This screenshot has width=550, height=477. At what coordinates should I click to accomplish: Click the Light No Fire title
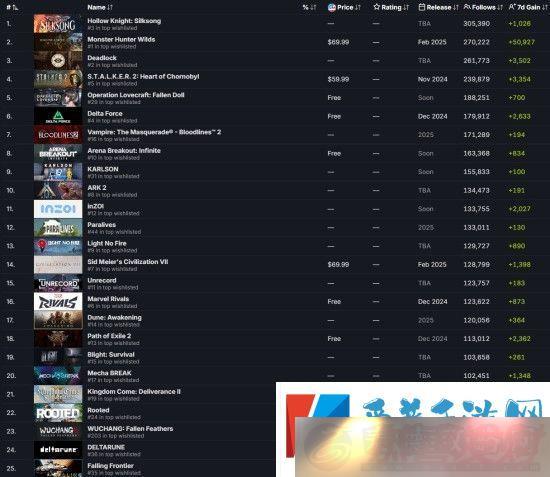(107, 243)
